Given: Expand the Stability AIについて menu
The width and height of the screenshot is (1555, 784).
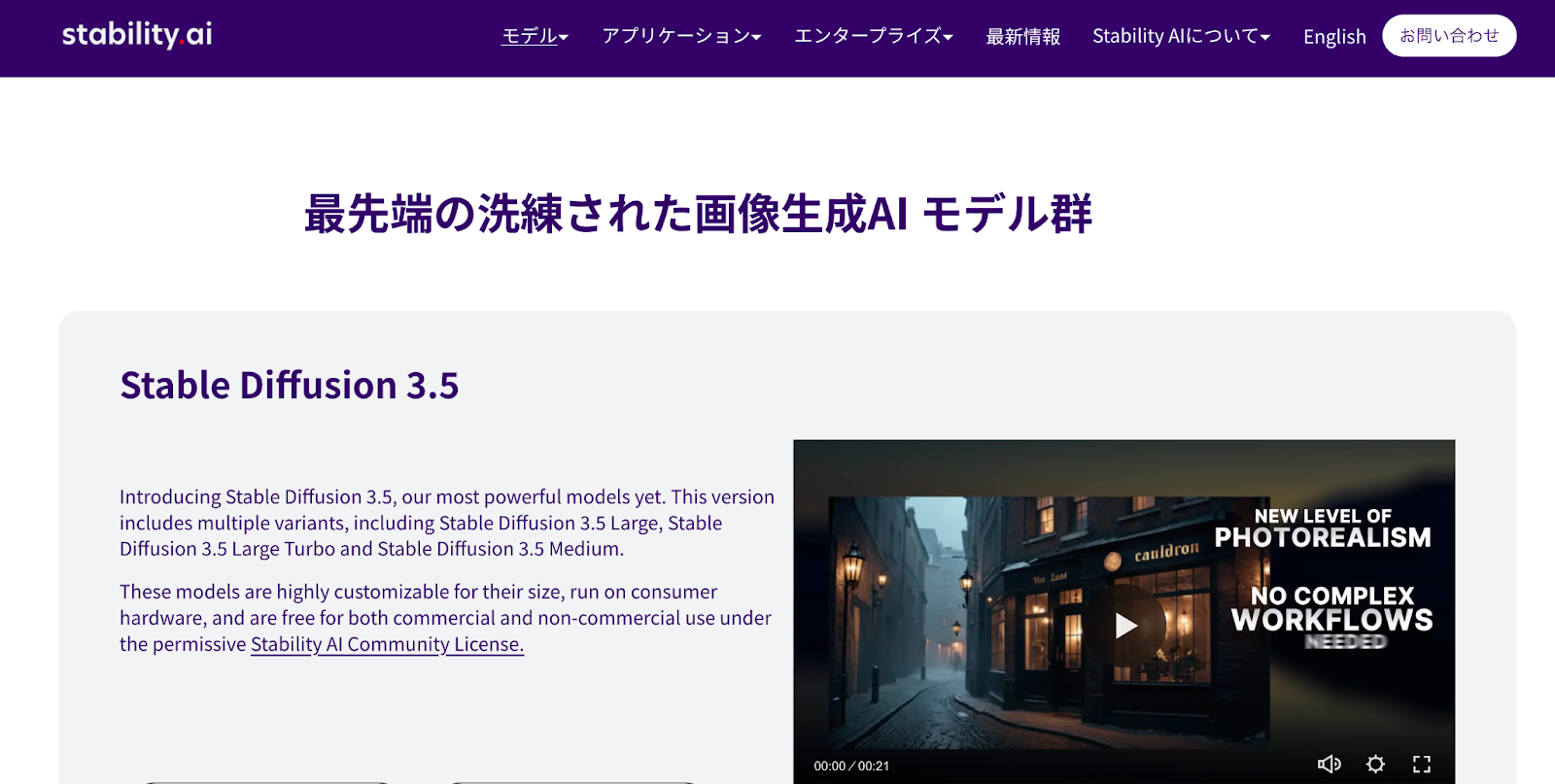Looking at the screenshot, I should tap(1182, 36).
